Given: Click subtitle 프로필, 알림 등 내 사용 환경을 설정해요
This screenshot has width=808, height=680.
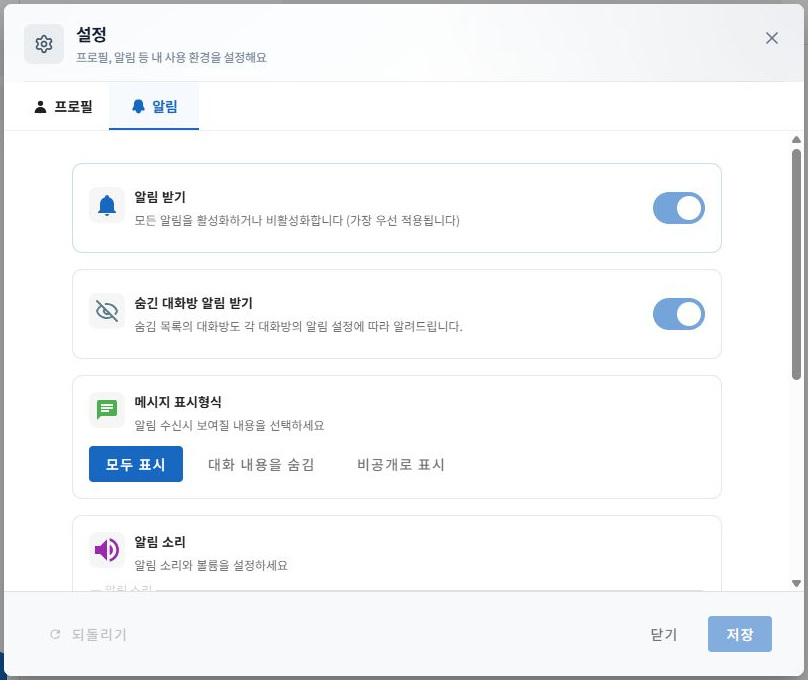Looking at the screenshot, I should coord(171,57).
